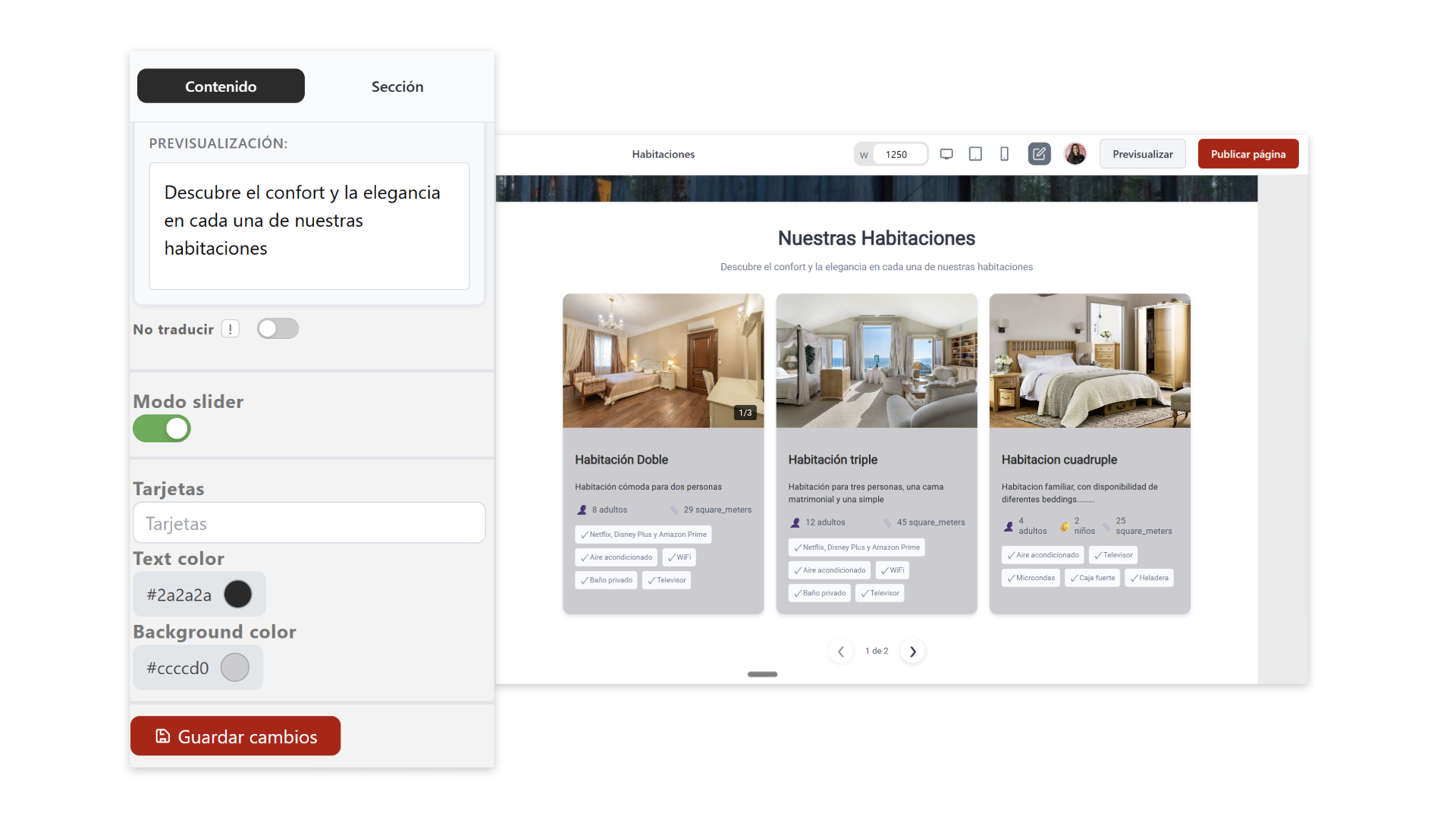Click the Previsualizar button
The width and height of the screenshot is (1456, 819).
[x=1142, y=154]
